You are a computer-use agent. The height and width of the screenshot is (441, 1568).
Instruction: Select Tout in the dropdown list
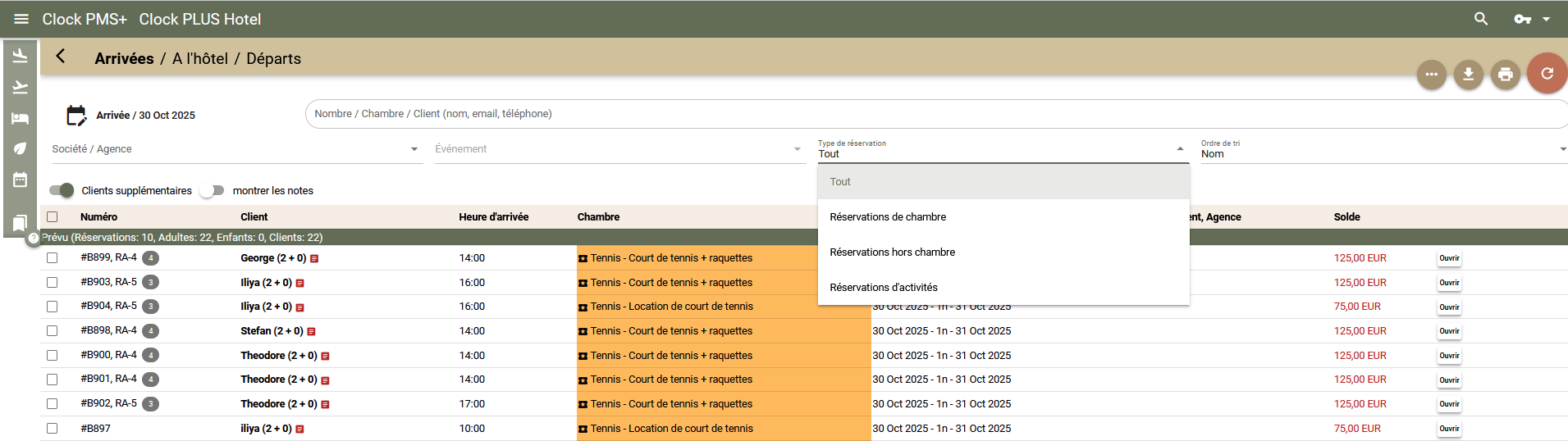[x=1003, y=182]
